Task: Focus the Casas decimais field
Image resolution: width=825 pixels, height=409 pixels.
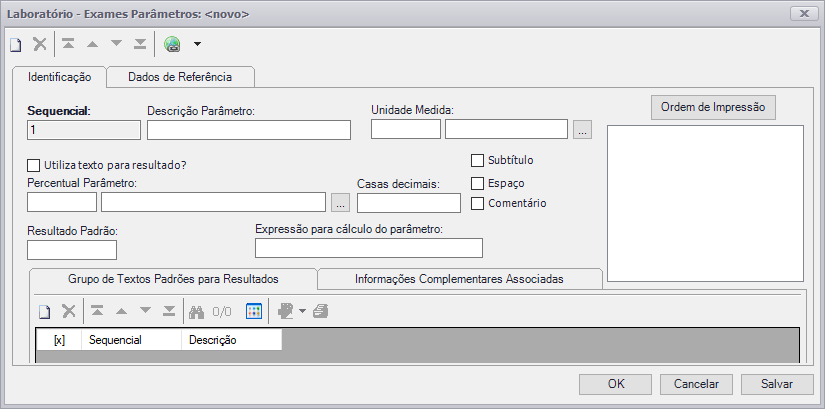Action: coord(409,203)
